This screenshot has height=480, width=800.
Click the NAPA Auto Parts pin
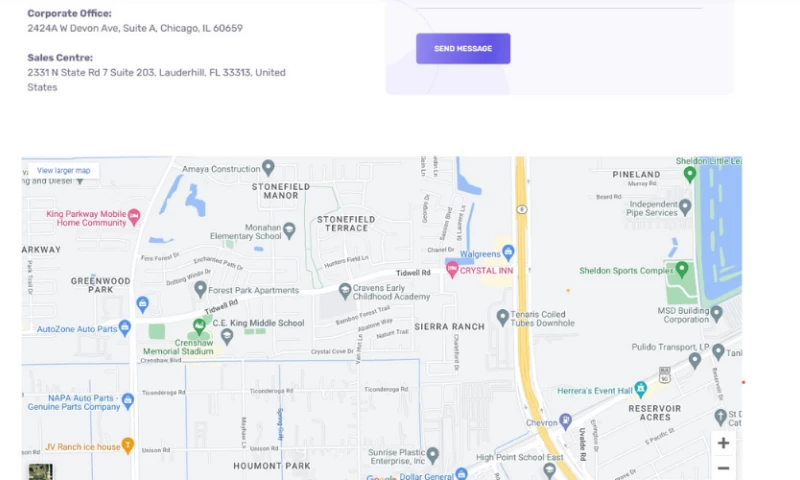coord(128,401)
